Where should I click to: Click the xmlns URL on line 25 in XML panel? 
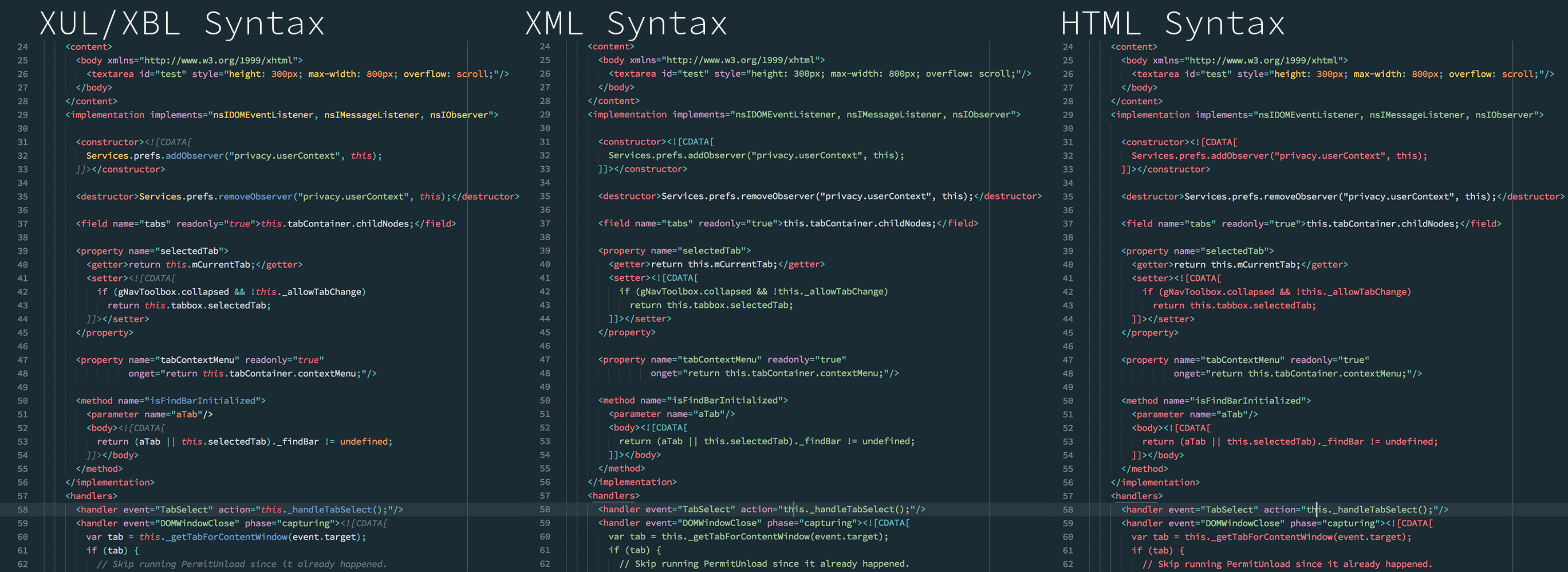(741, 60)
